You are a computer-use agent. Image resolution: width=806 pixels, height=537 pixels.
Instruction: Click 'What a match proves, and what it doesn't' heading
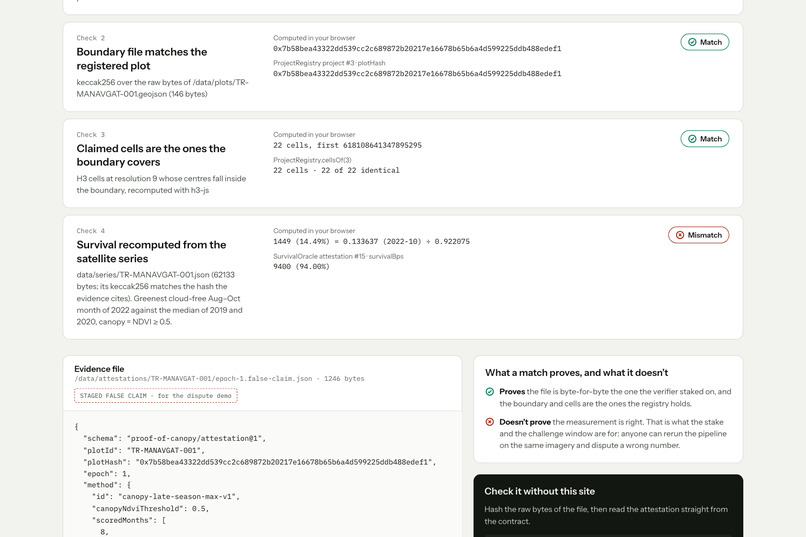(x=577, y=373)
